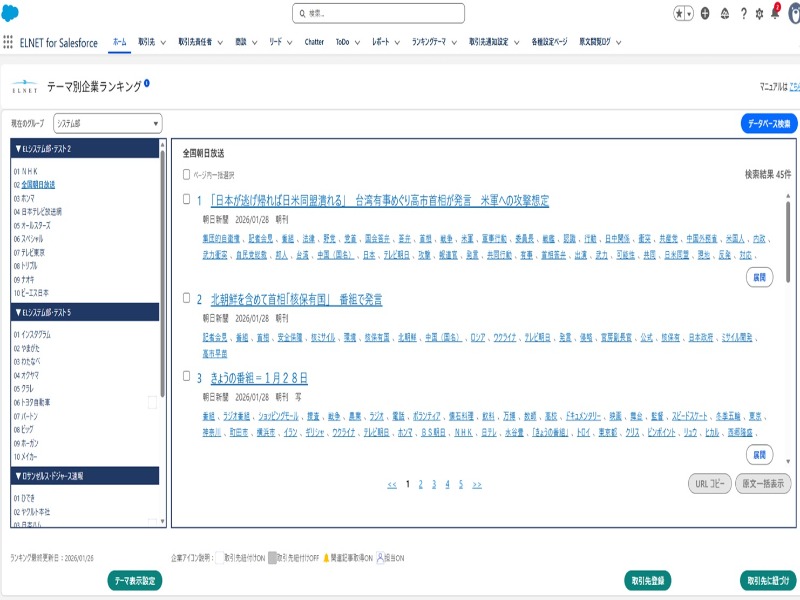Open the レポート tab dropdown chevron
This screenshot has width=800, height=600.
(x=397, y=42)
